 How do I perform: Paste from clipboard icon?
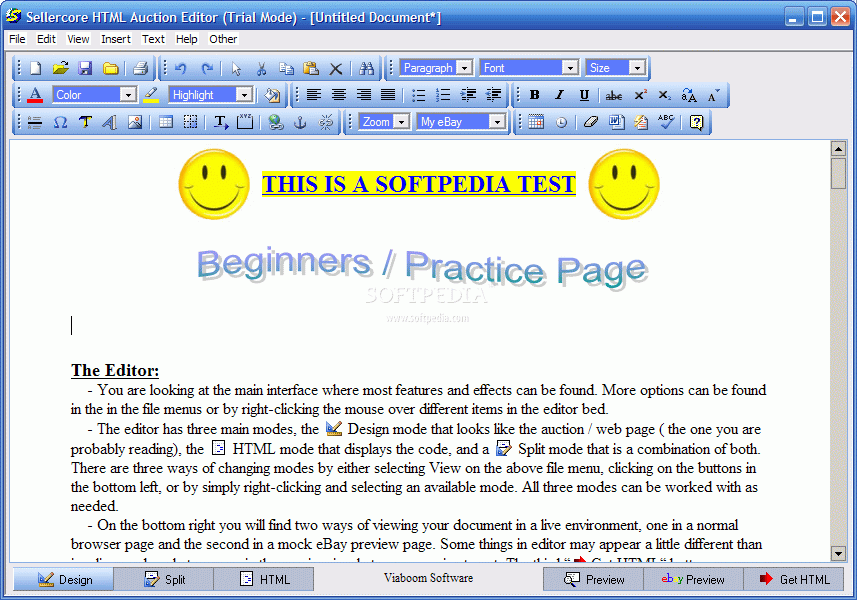[x=311, y=68]
